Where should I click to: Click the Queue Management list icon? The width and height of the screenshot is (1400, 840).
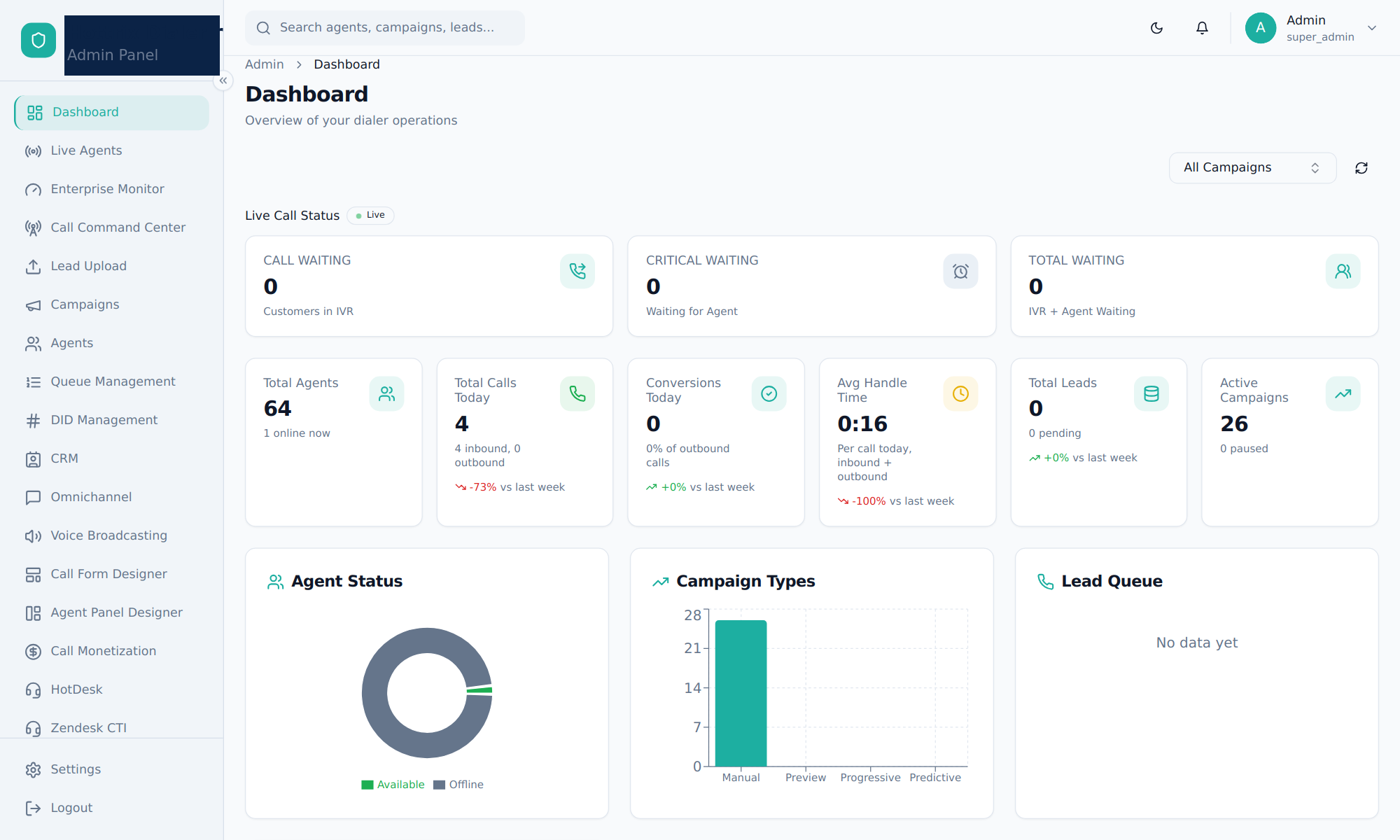[x=33, y=382]
